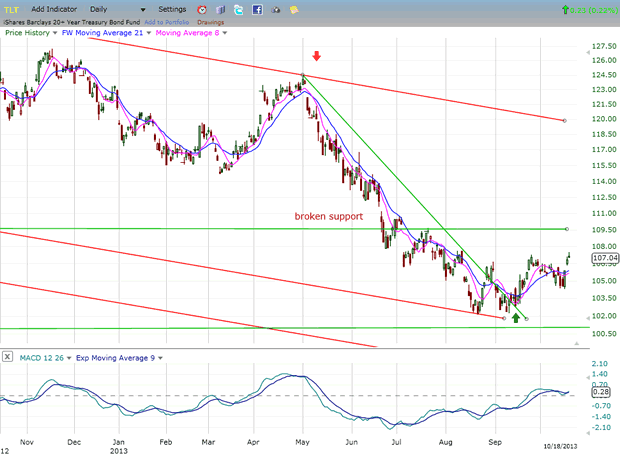Click the Facebook share icon
The height and width of the screenshot is (455, 620).
tap(258, 9)
